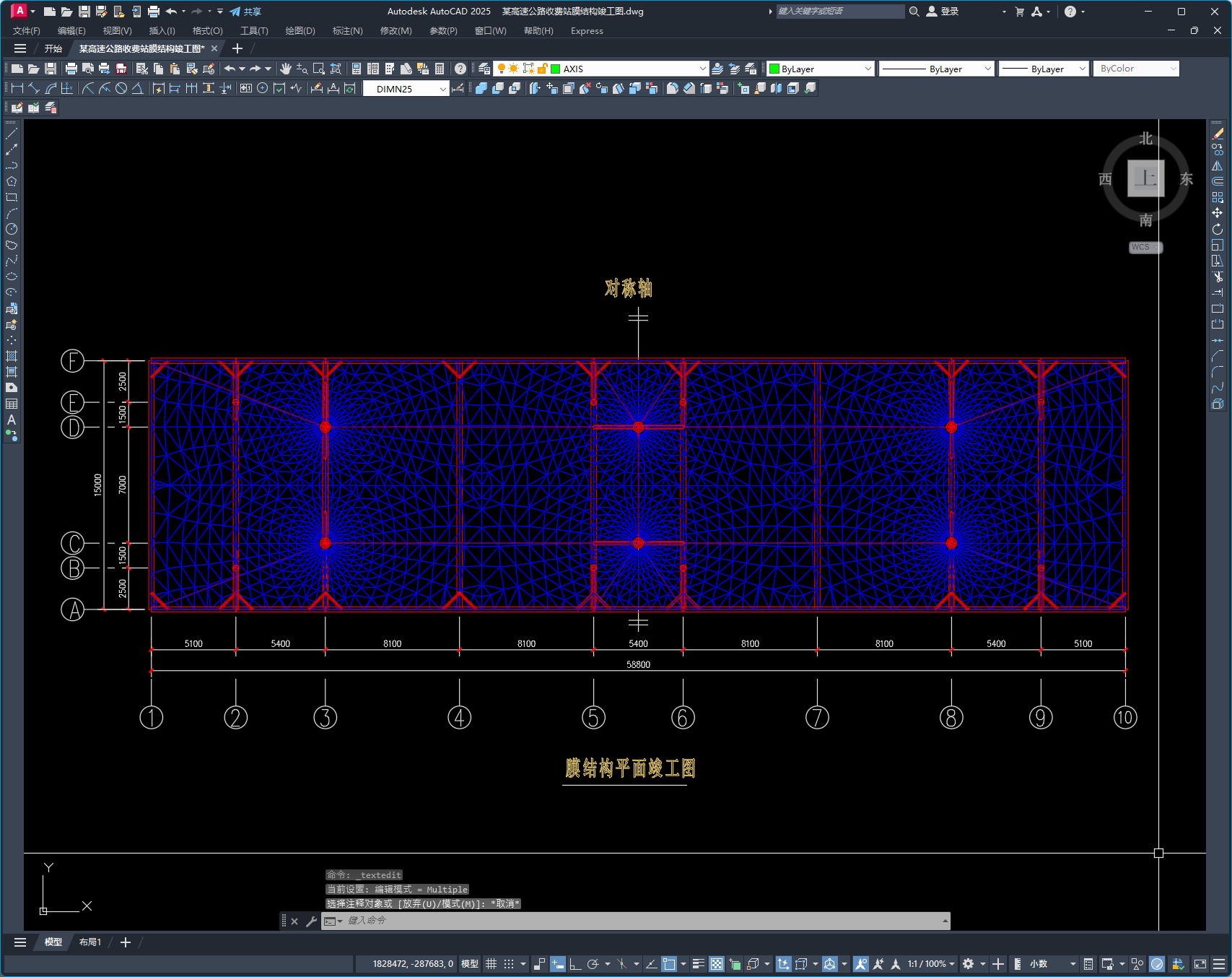Open the 文件(F) menu
Viewport: 1232px width, 977px height.
click(x=27, y=31)
